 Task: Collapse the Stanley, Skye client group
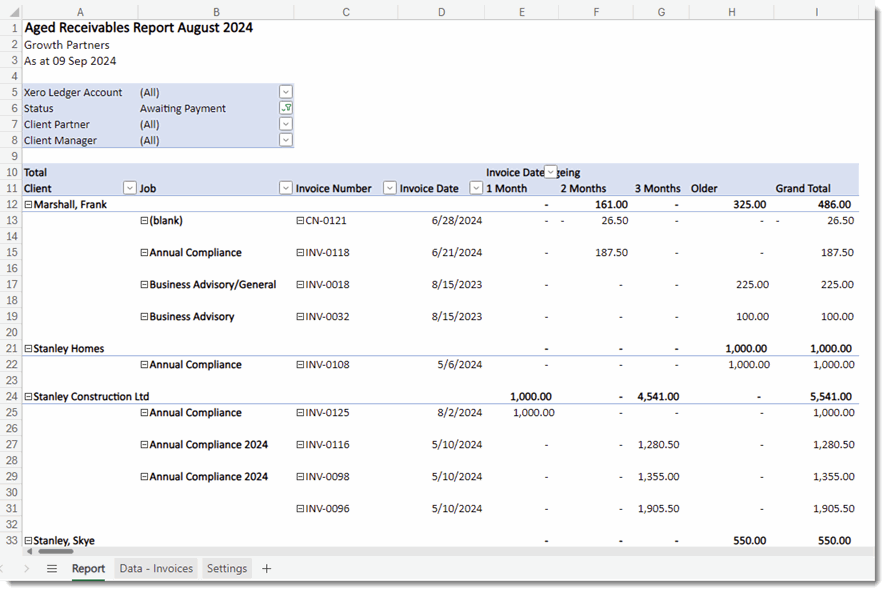click(x=28, y=540)
